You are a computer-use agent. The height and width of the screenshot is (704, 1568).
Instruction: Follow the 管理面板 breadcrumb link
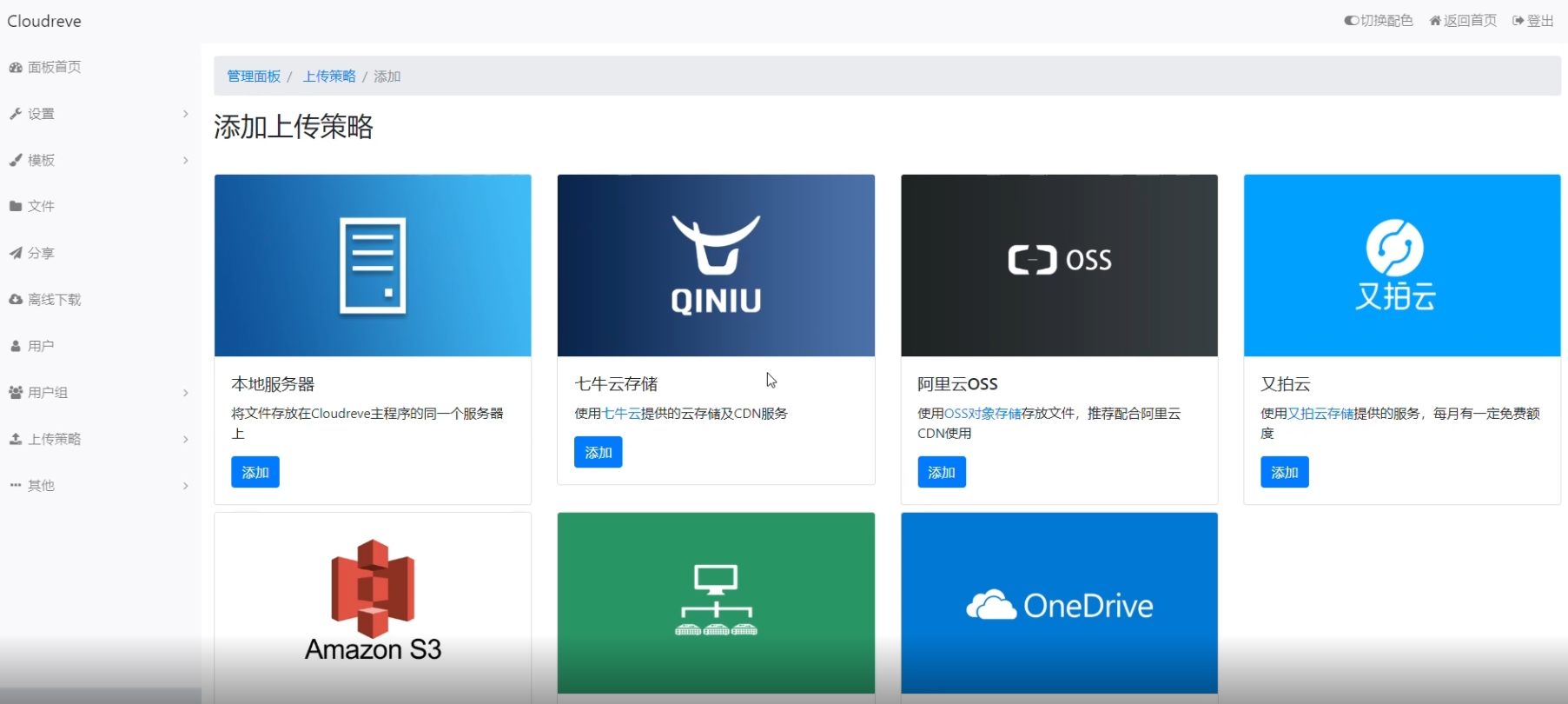(254, 76)
